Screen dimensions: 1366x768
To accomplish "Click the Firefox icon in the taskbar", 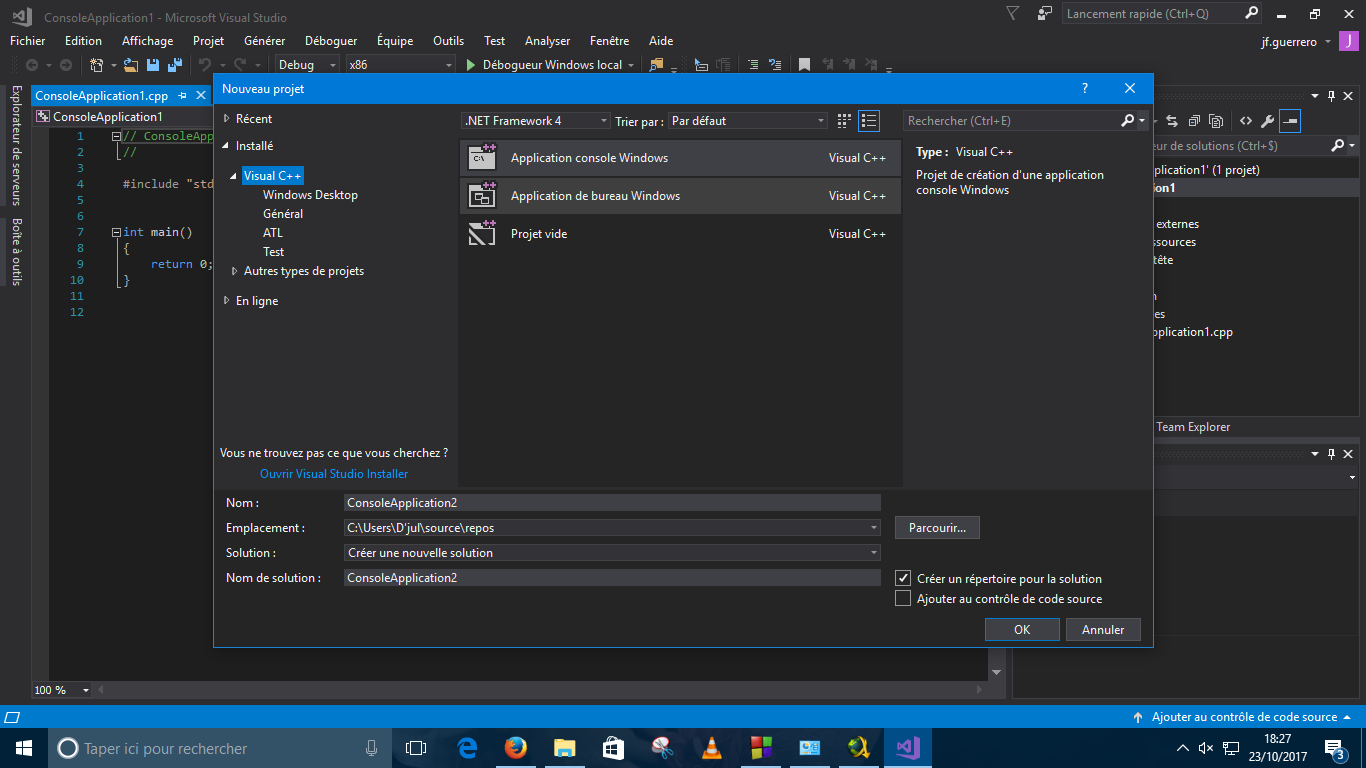I will (516, 747).
